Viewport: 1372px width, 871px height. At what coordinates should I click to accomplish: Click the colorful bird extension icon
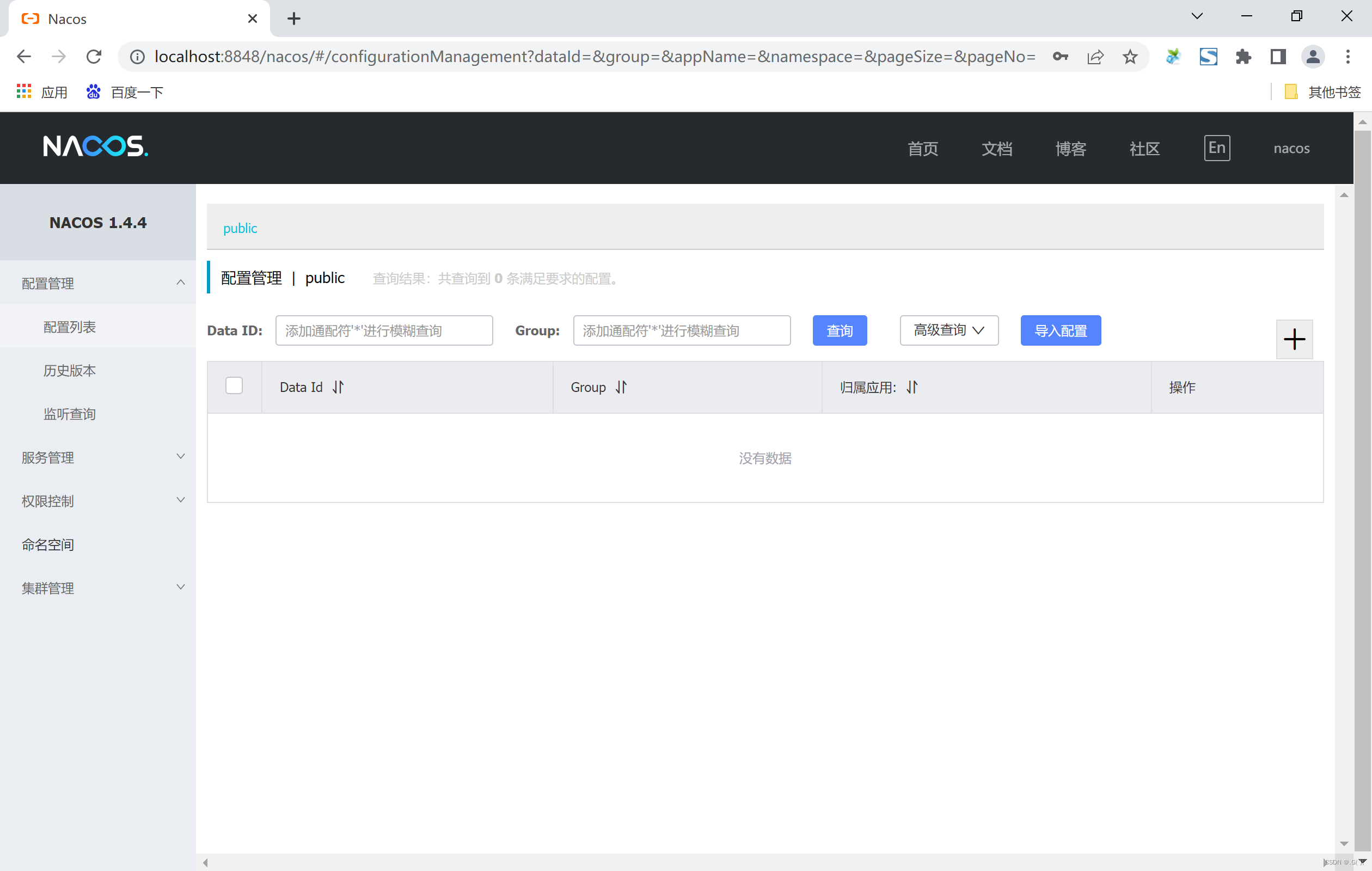[1173, 57]
